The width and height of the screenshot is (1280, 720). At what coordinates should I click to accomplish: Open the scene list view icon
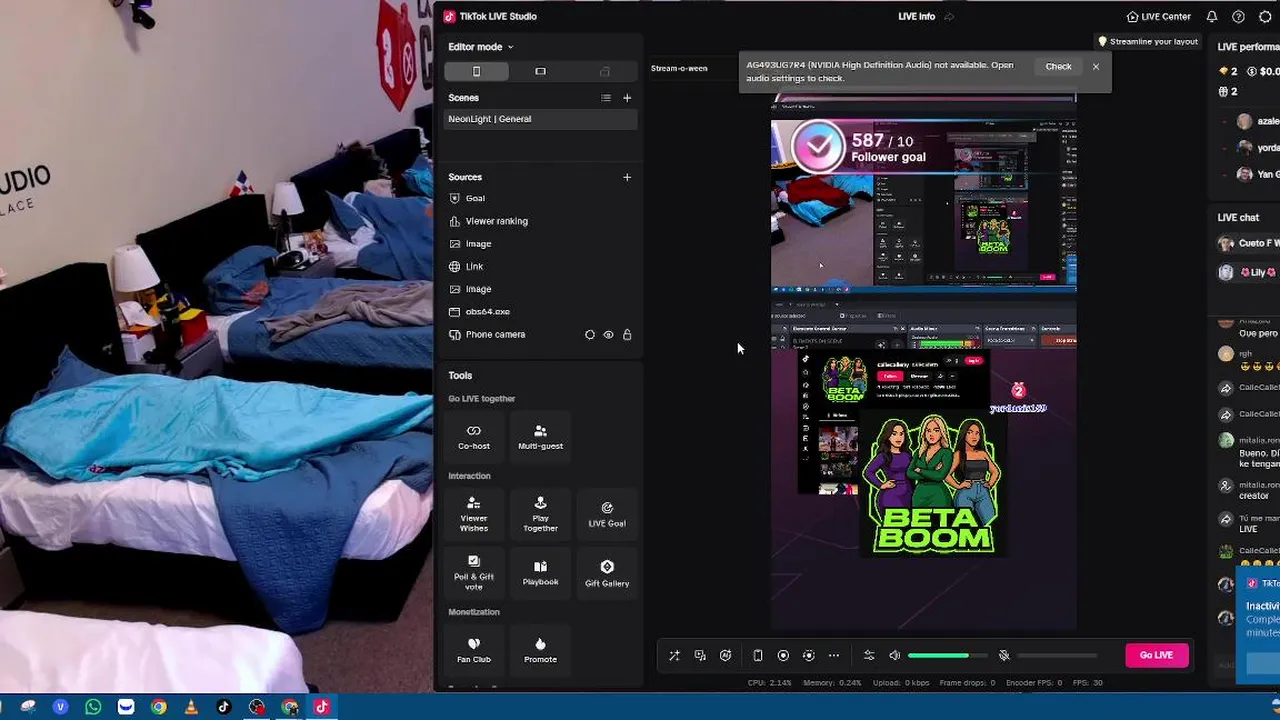point(605,98)
